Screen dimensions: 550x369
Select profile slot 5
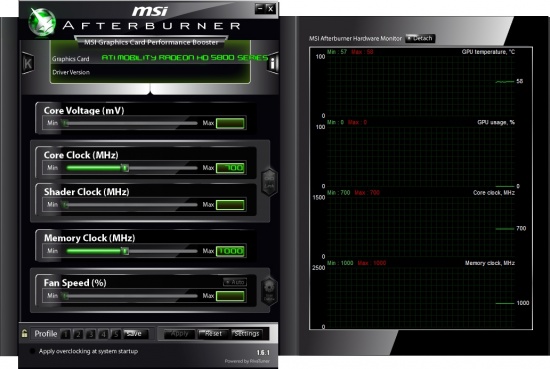(116, 334)
